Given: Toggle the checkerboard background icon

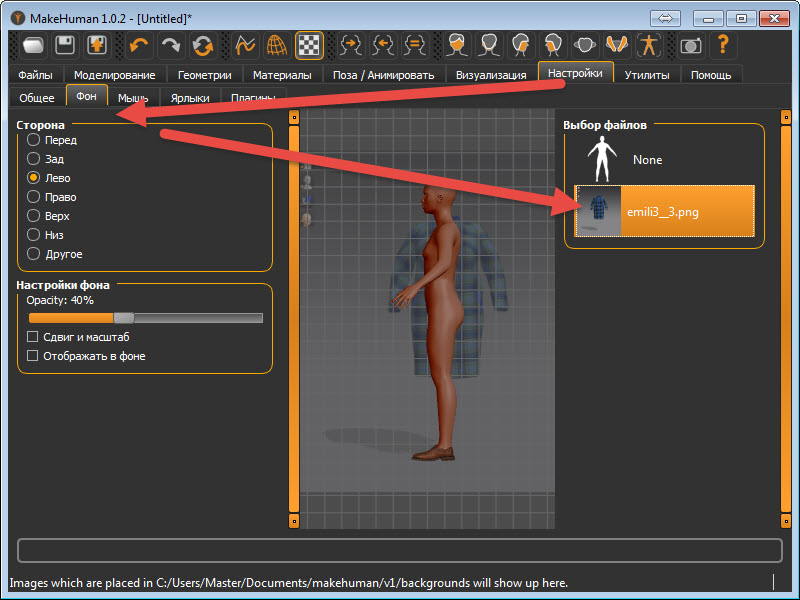Looking at the screenshot, I should [x=309, y=45].
